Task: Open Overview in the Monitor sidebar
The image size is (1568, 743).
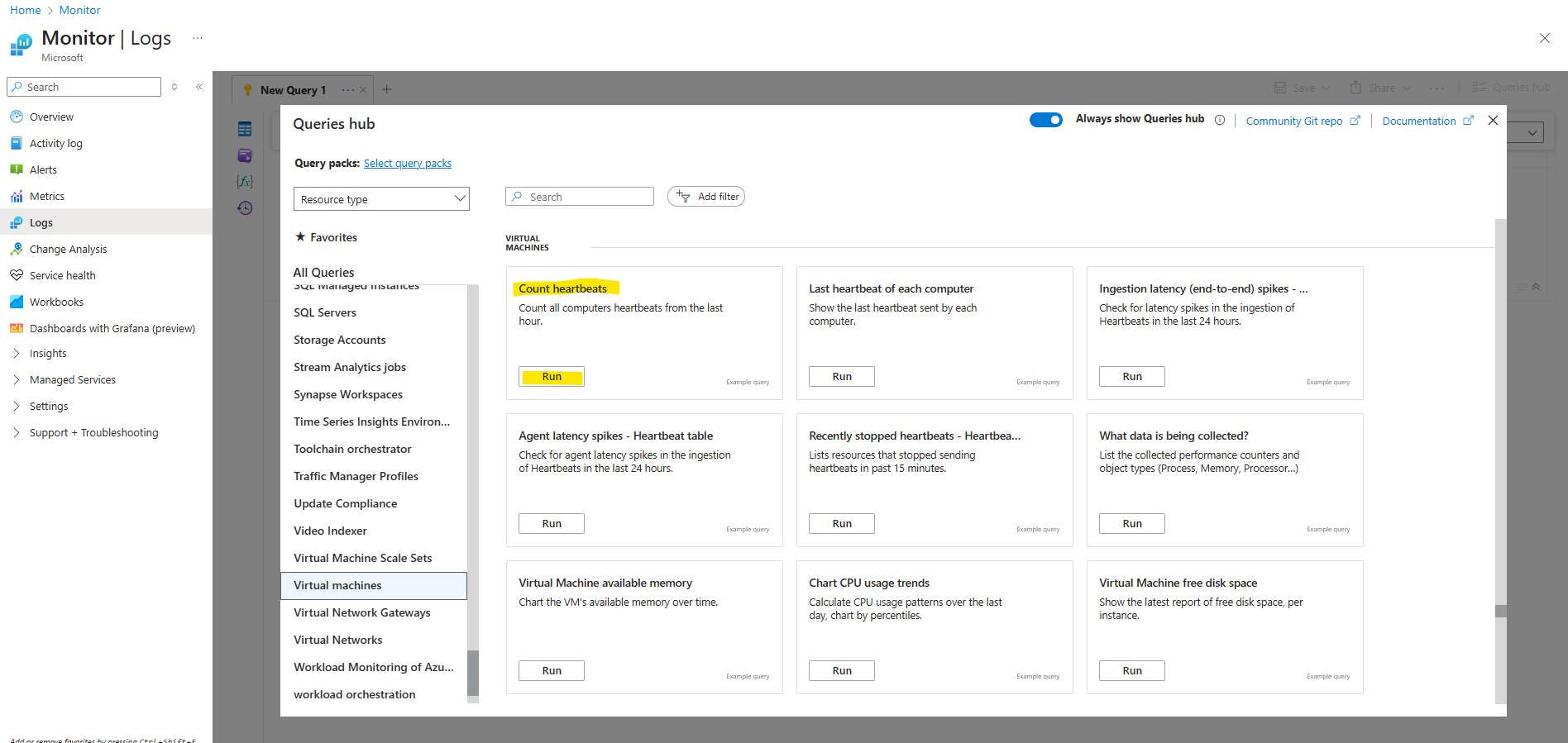Action: tap(51, 117)
